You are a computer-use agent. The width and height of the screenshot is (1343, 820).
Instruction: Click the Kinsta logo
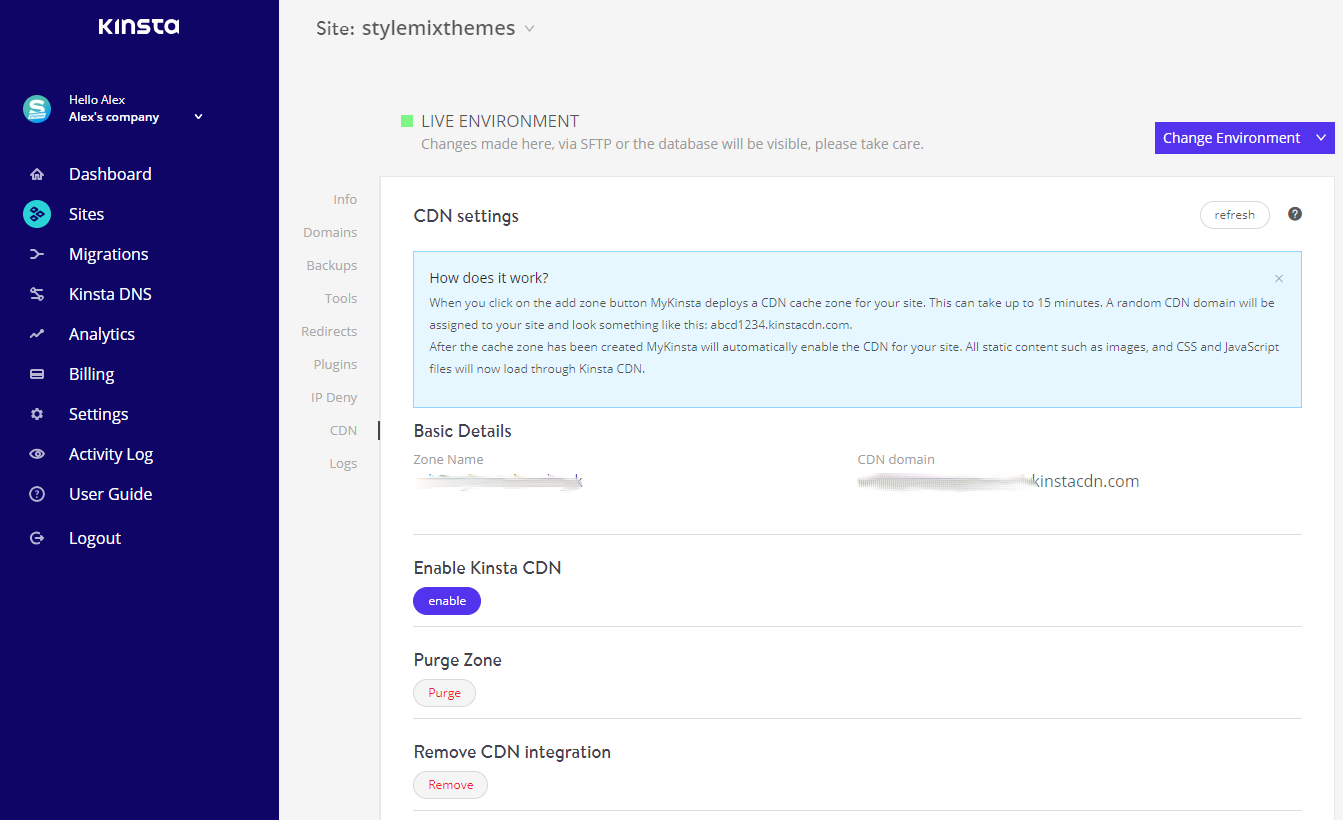(x=138, y=26)
